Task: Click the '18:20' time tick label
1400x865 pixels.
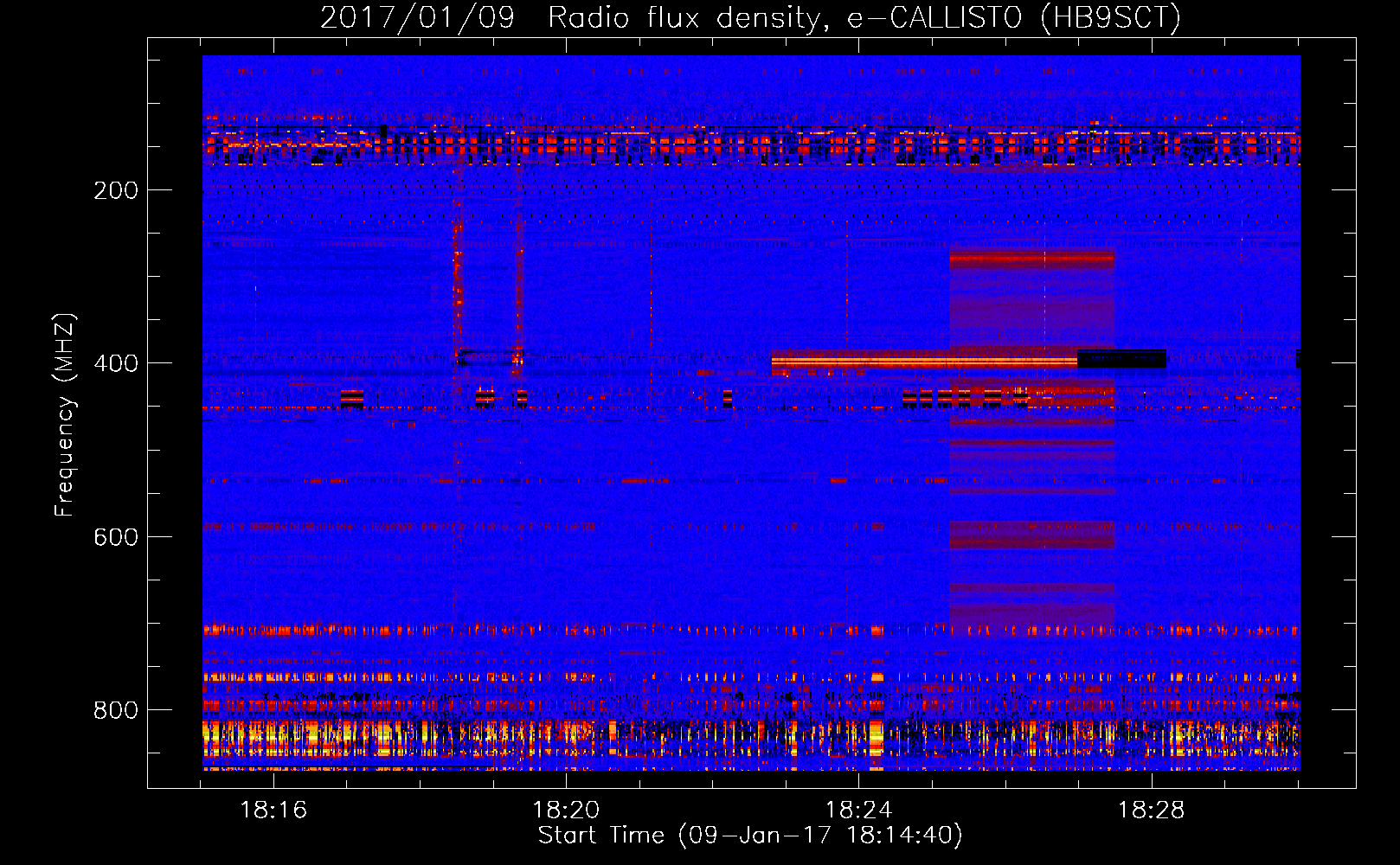Action: [566, 811]
